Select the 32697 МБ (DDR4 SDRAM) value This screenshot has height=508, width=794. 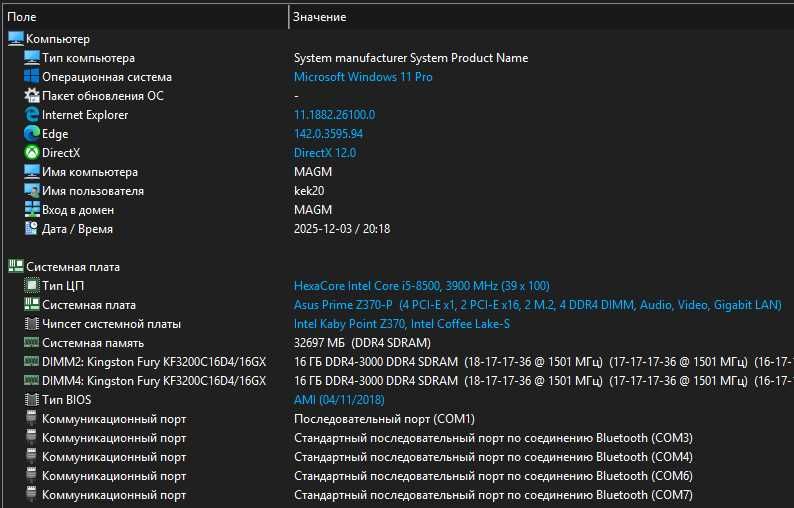point(362,343)
